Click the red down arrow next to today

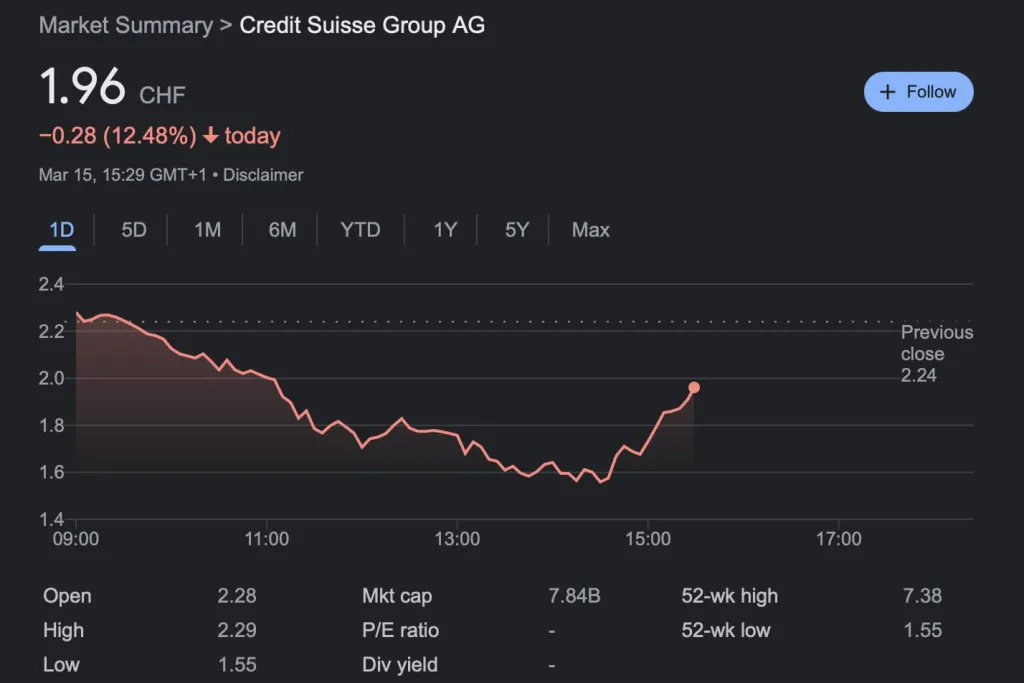click(210, 136)
